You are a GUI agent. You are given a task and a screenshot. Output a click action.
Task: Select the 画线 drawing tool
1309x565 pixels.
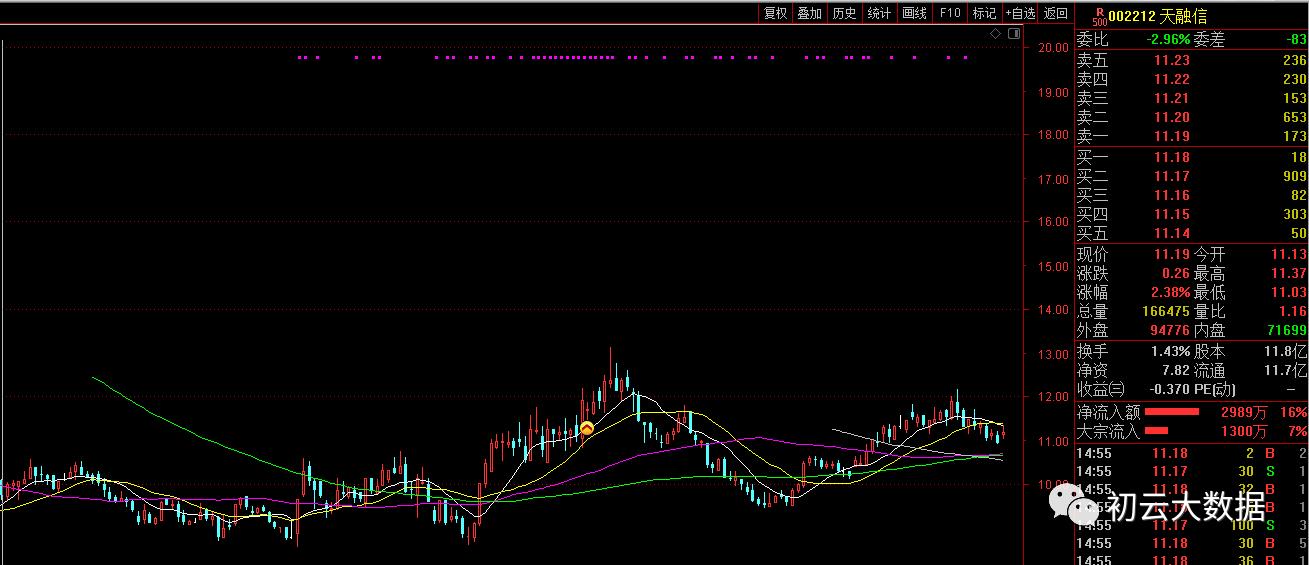tap(915, 13)
